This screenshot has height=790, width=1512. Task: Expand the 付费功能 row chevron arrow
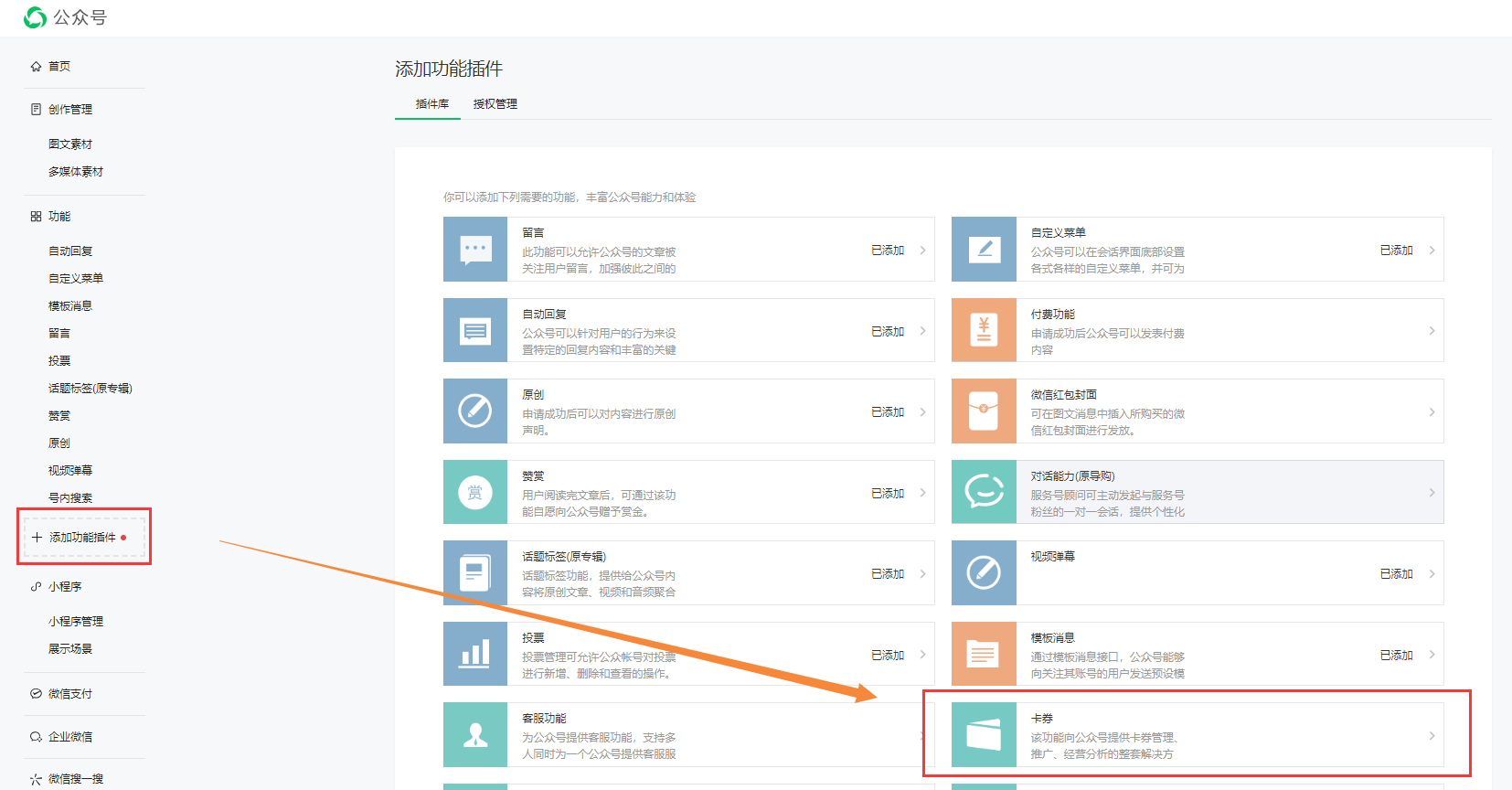tap(1432, 331)
